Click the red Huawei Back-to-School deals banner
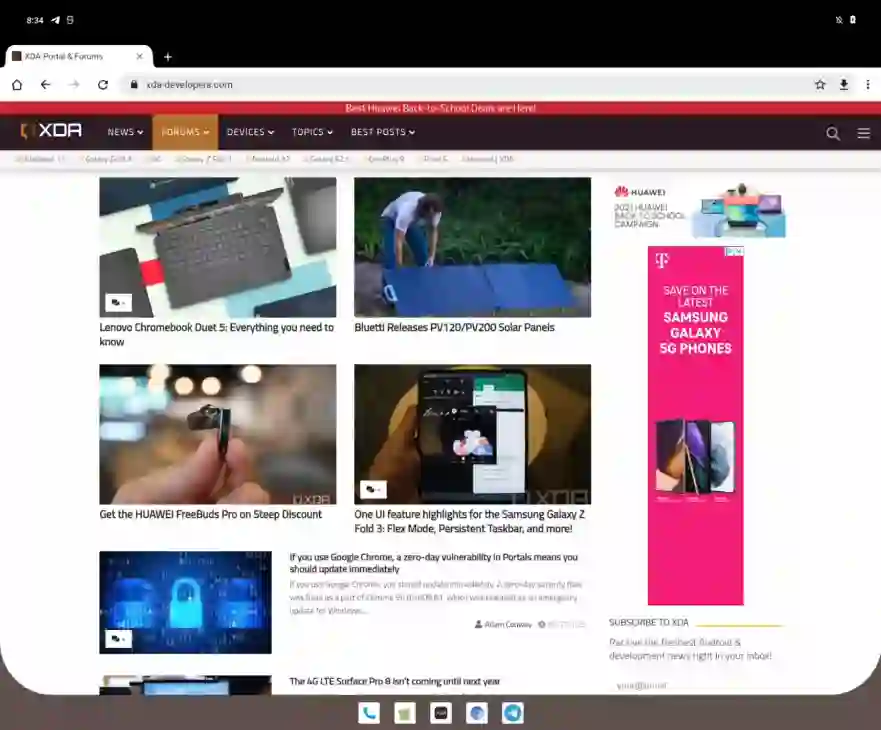881x730 pixels. pos(440,108)
